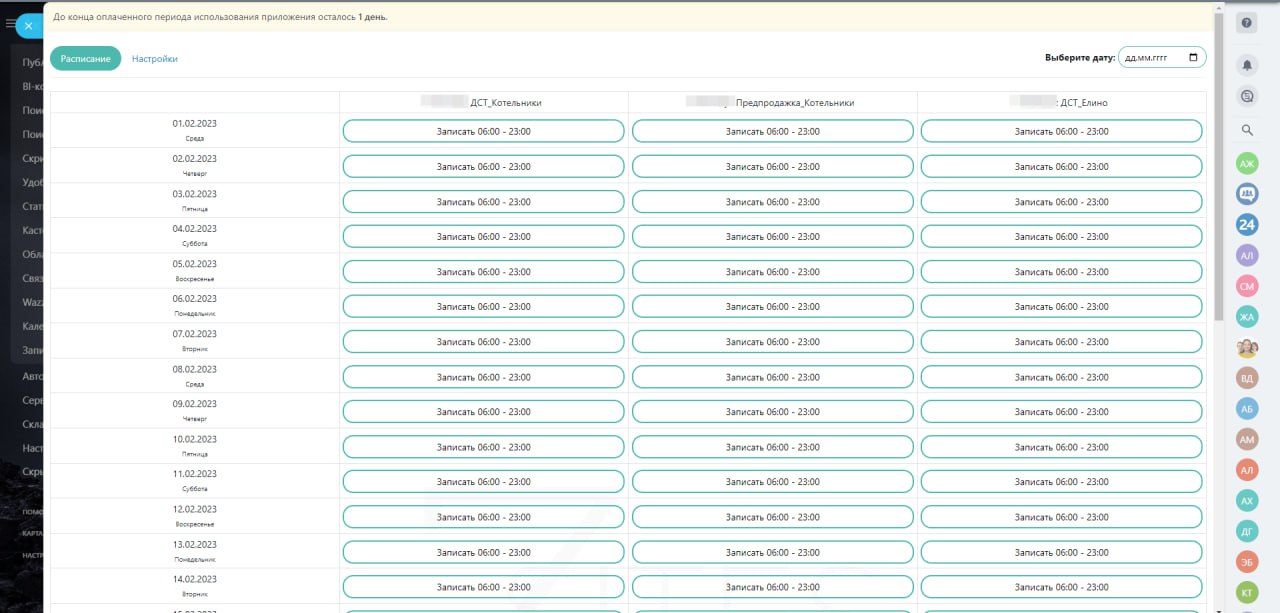Book 05.02.2023 slot for Предпродажка_Котельники

click(x=772, y=272)
